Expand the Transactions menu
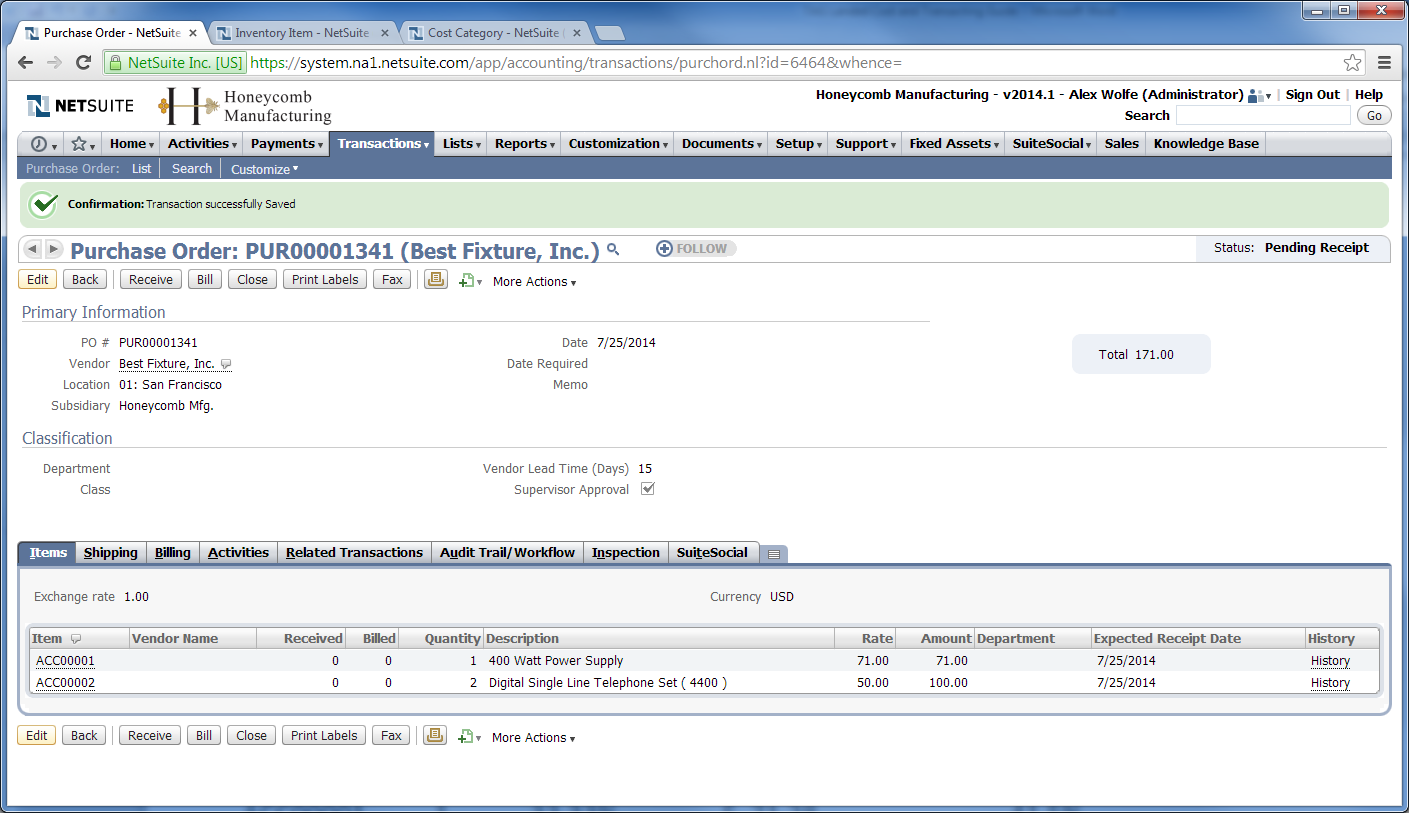The width and height of the screenshot is (1409, 813). coord(382,144)
